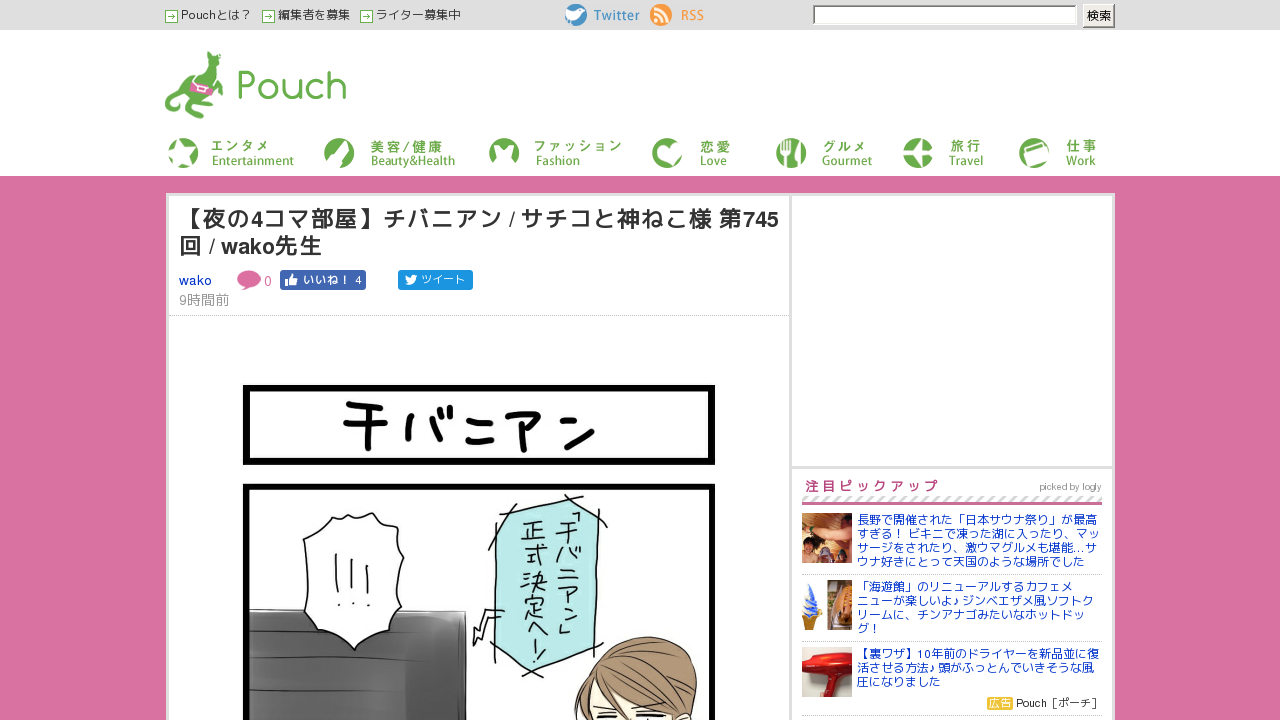Open the 恋愛 Love menu
Viewport: 1280px width, 720px height.
tap(692, 153)
